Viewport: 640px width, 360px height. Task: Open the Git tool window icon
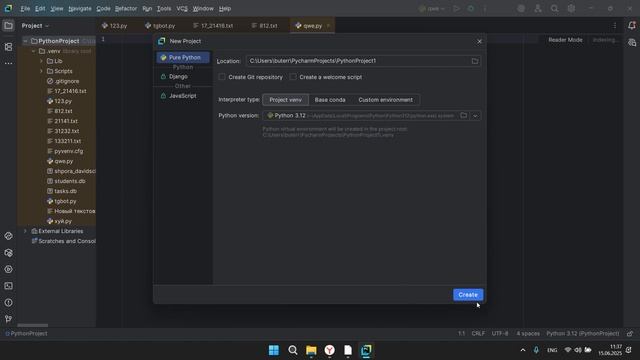click(x=8, y=319)
